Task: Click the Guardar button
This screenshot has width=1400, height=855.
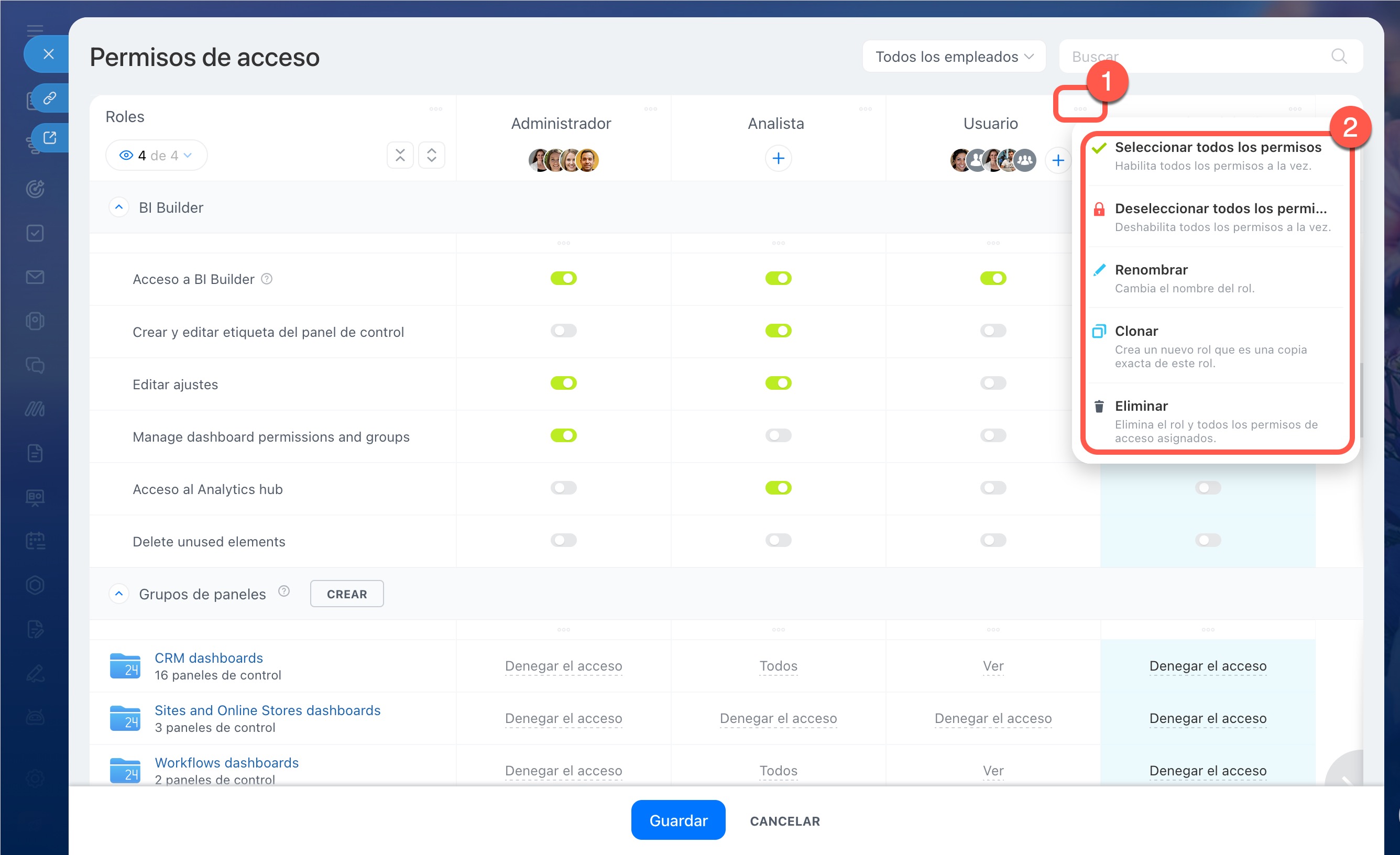Action: point(678,820)
